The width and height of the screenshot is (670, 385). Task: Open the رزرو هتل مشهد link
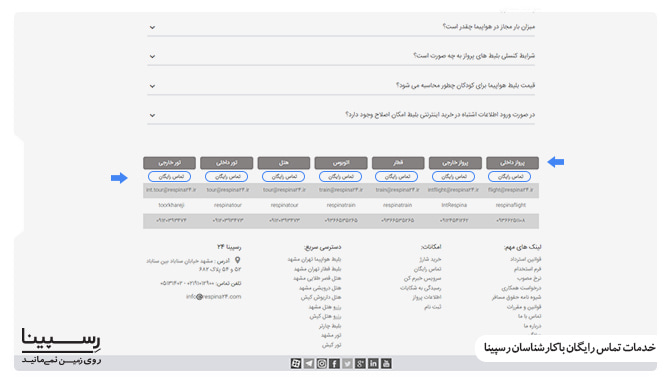point(325,307)
